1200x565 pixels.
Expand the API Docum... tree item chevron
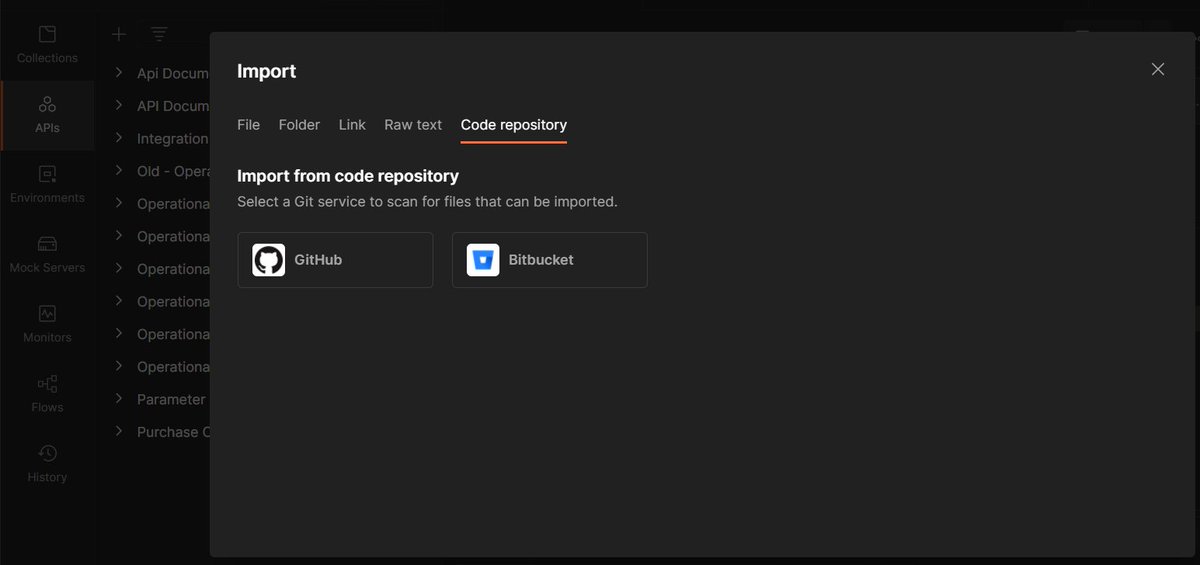(119, 106)
